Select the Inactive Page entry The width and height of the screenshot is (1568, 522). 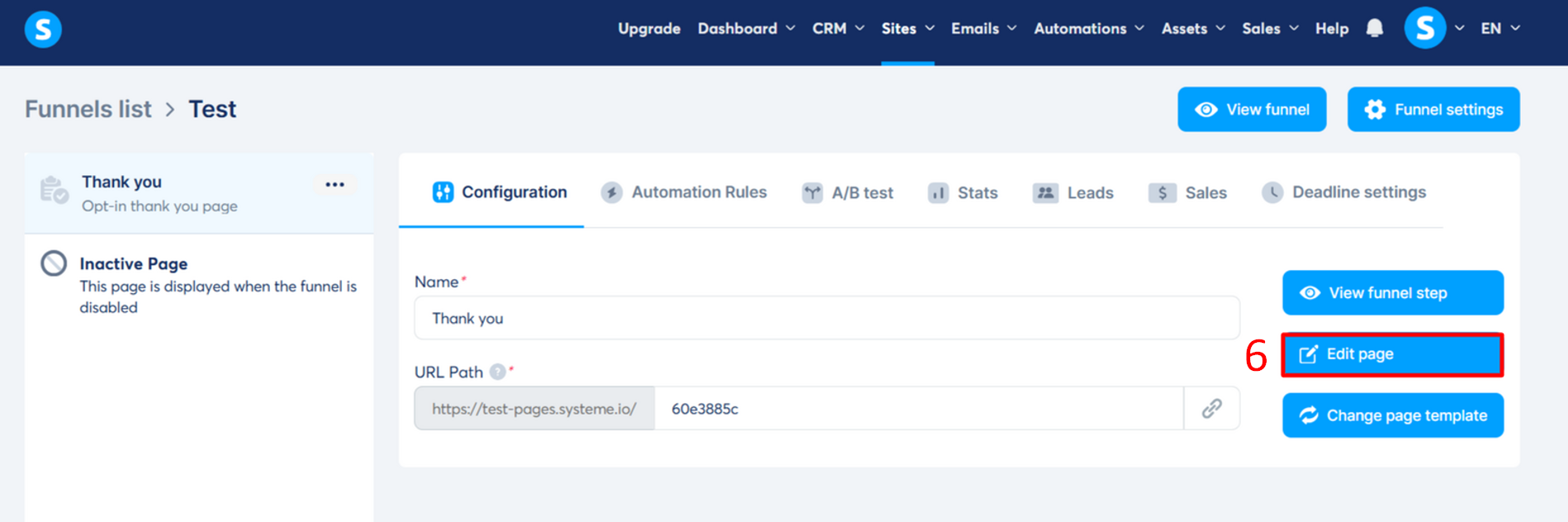tap(199, 284)
